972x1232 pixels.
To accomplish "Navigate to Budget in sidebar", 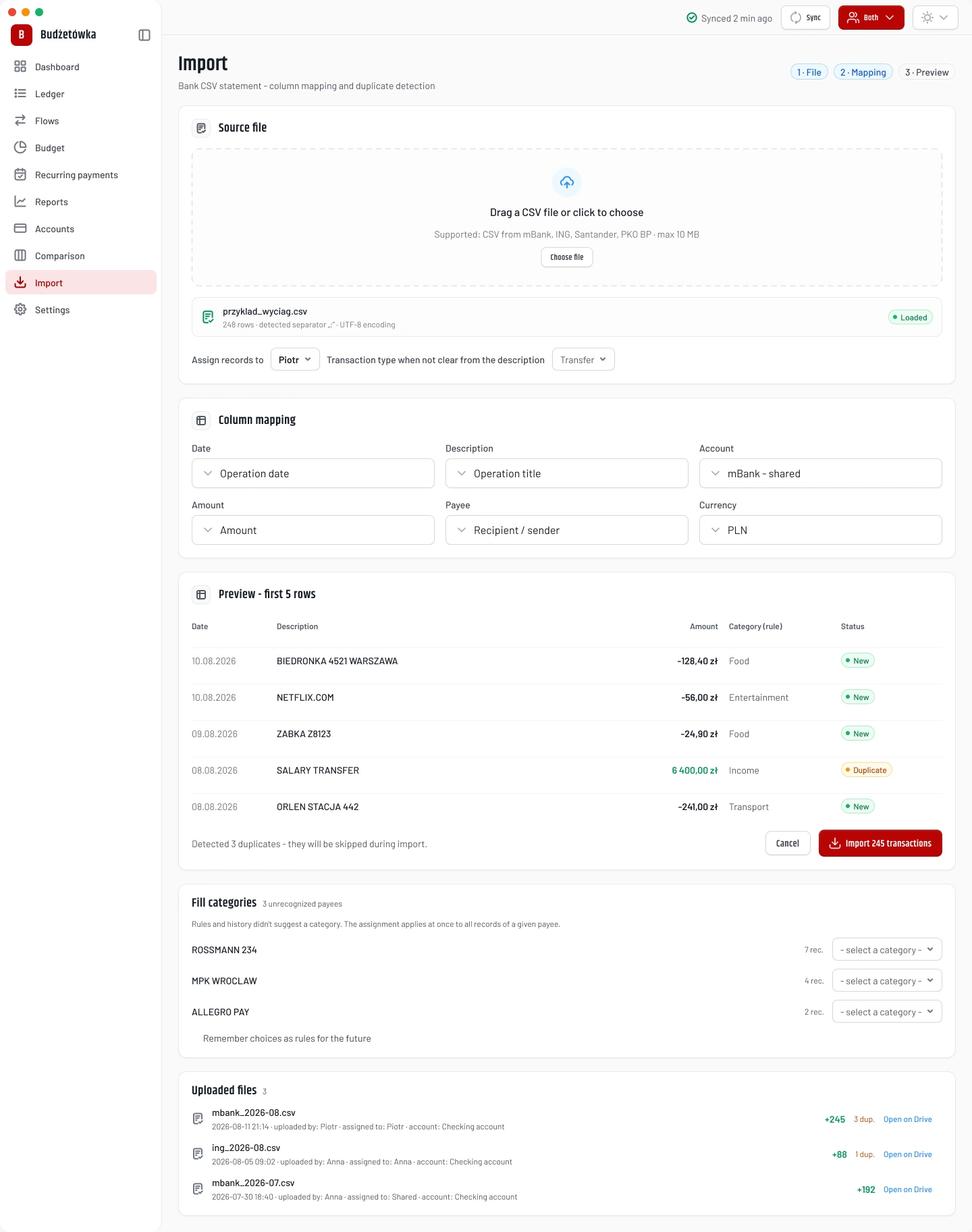I will pyautogui.click(x=81, y=148).
